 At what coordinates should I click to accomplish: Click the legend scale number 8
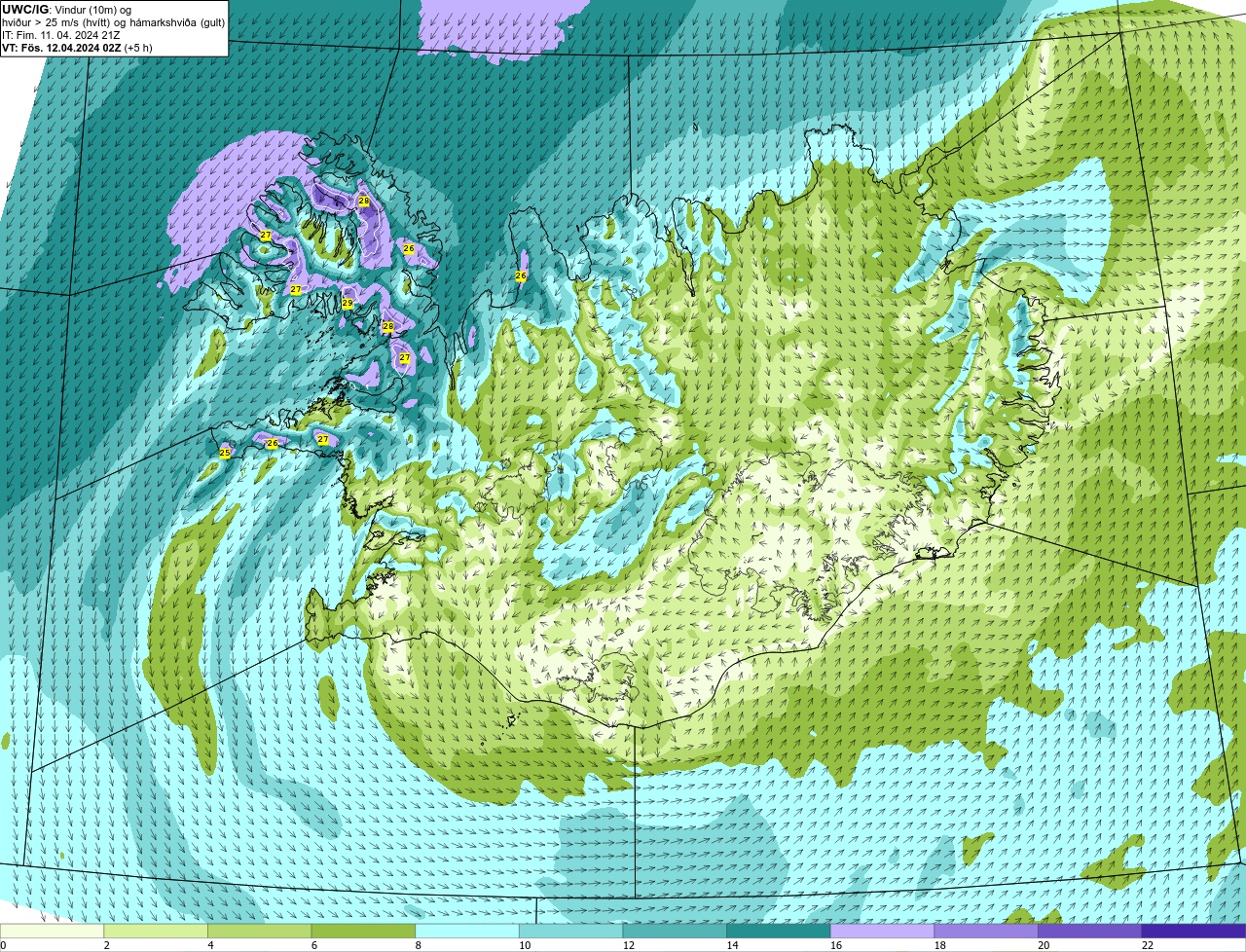click(x=419, y=945)
